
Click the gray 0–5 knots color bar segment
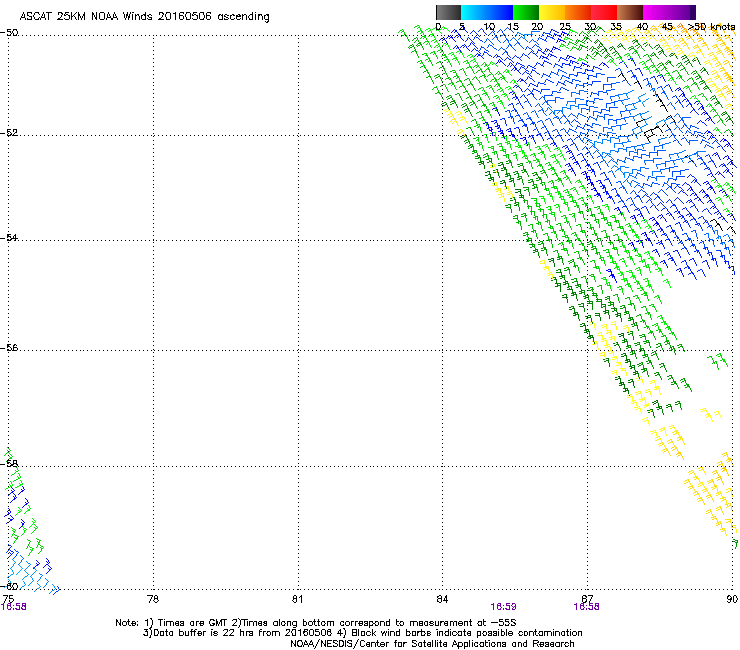[448, 12]
